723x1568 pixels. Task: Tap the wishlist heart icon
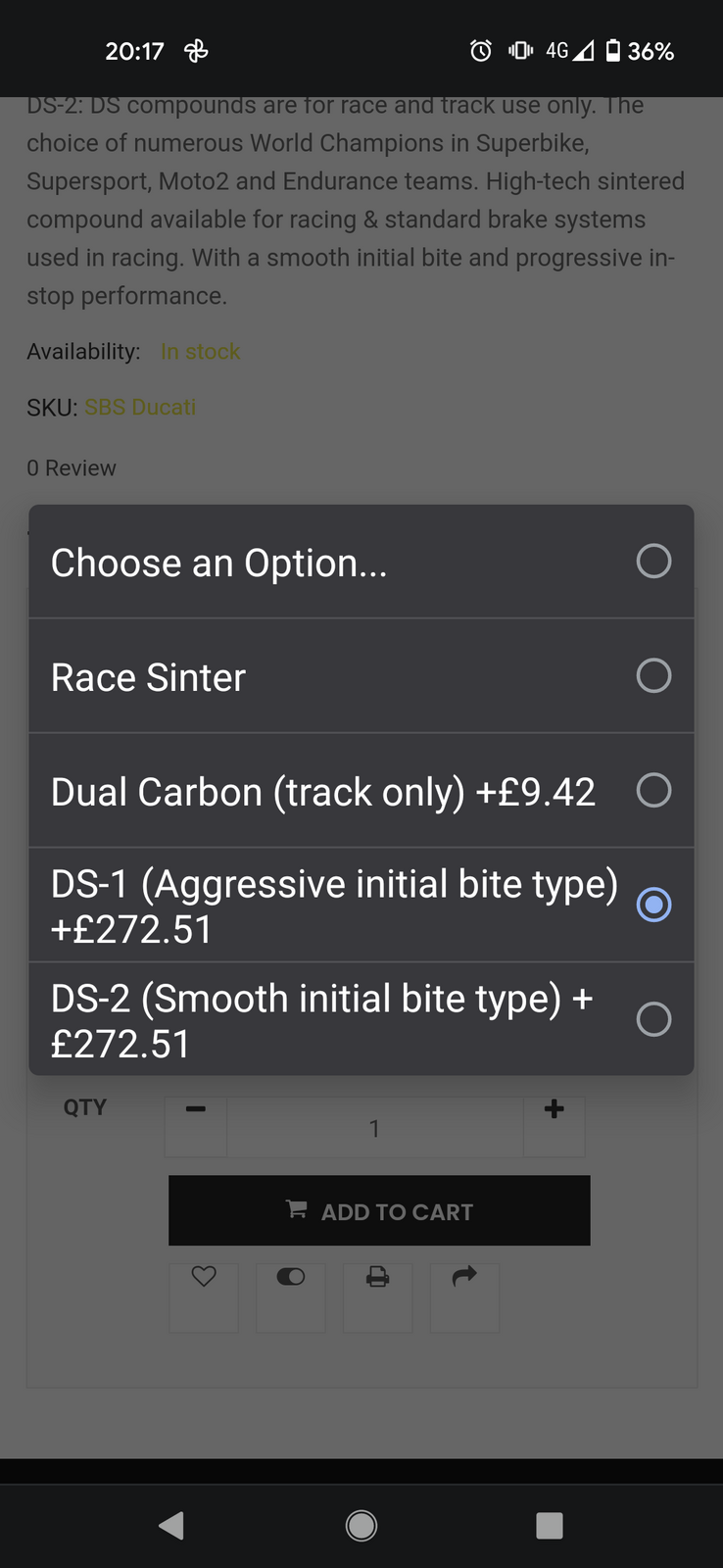[204, 1277]
